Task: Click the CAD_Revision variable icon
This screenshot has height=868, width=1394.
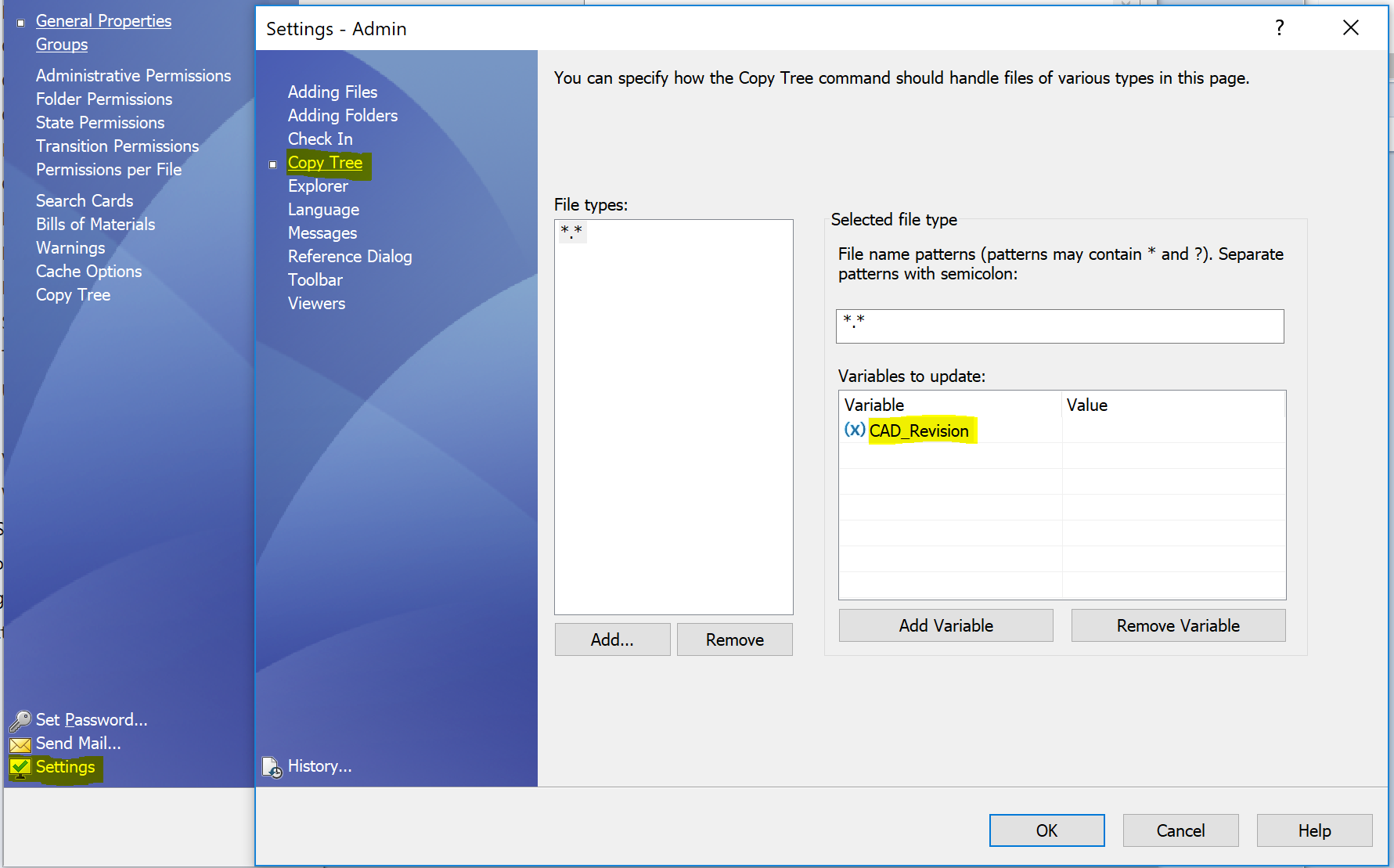Action: (855, 430)
